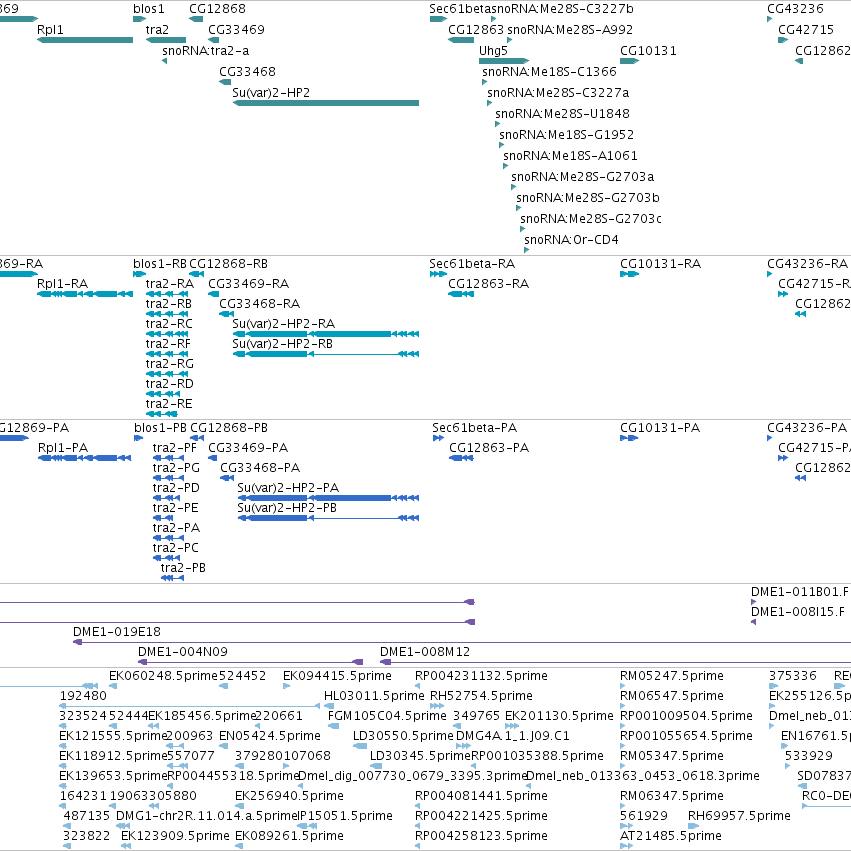Screen dimensions: 851x851
Task: Select the Uhg5 gene label
Action: point(493,51)
